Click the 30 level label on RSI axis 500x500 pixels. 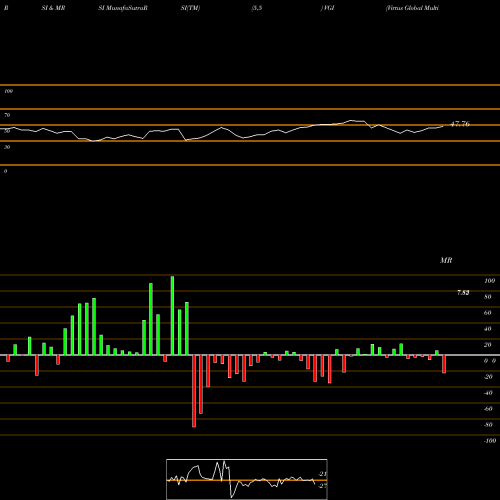point(7,147)
